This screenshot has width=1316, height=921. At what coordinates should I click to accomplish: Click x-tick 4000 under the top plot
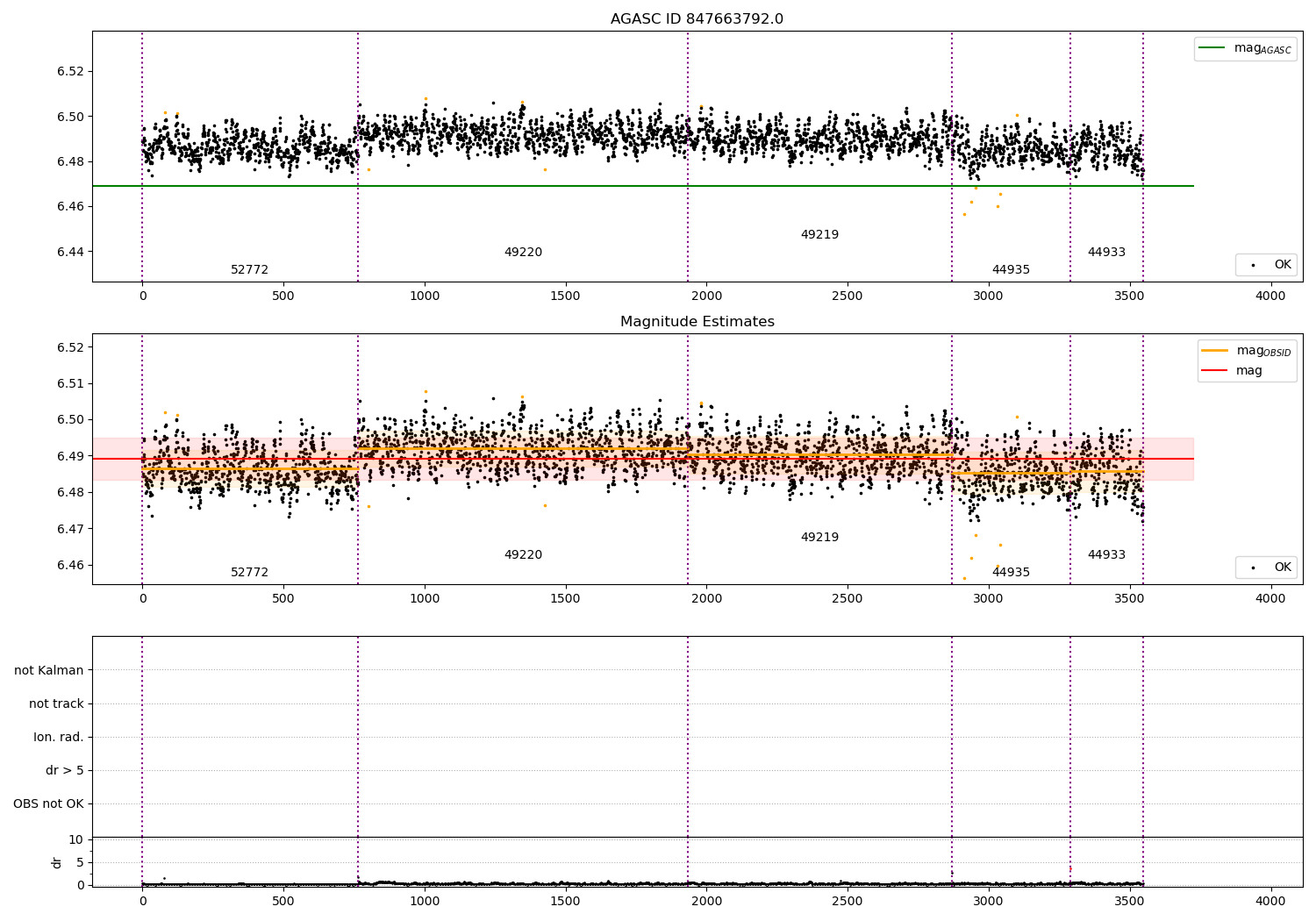click(1270, 296)
